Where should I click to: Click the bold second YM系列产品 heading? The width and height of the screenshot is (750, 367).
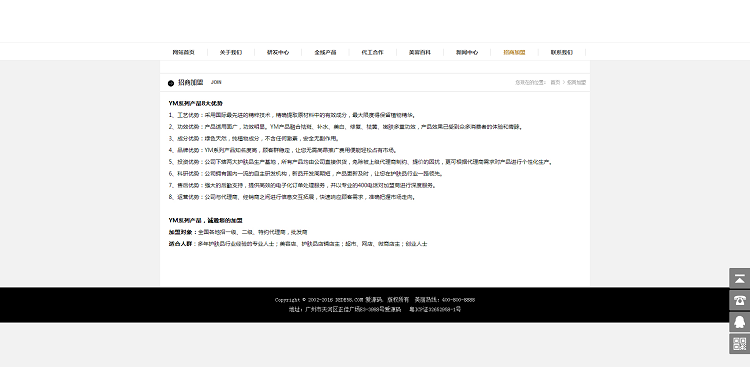[206, 221]
